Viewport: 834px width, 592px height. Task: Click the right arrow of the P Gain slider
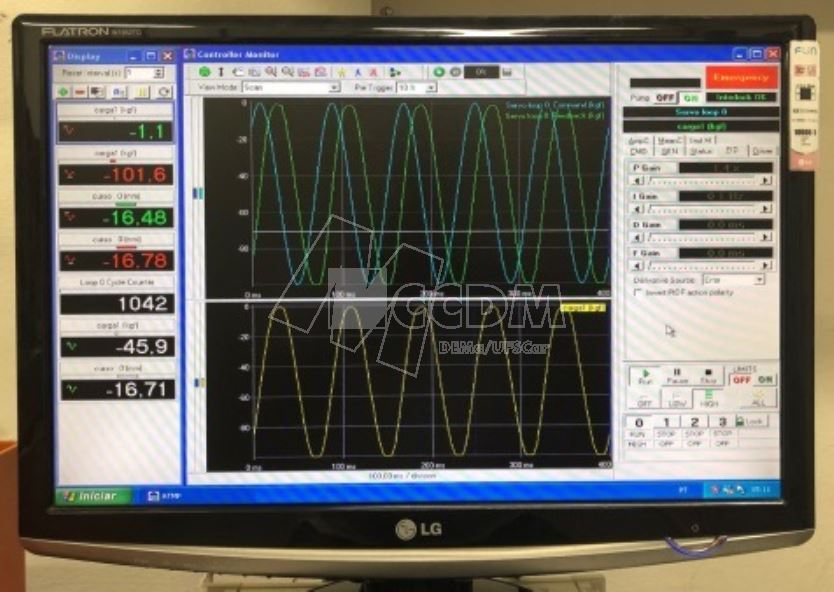point(766,181)
